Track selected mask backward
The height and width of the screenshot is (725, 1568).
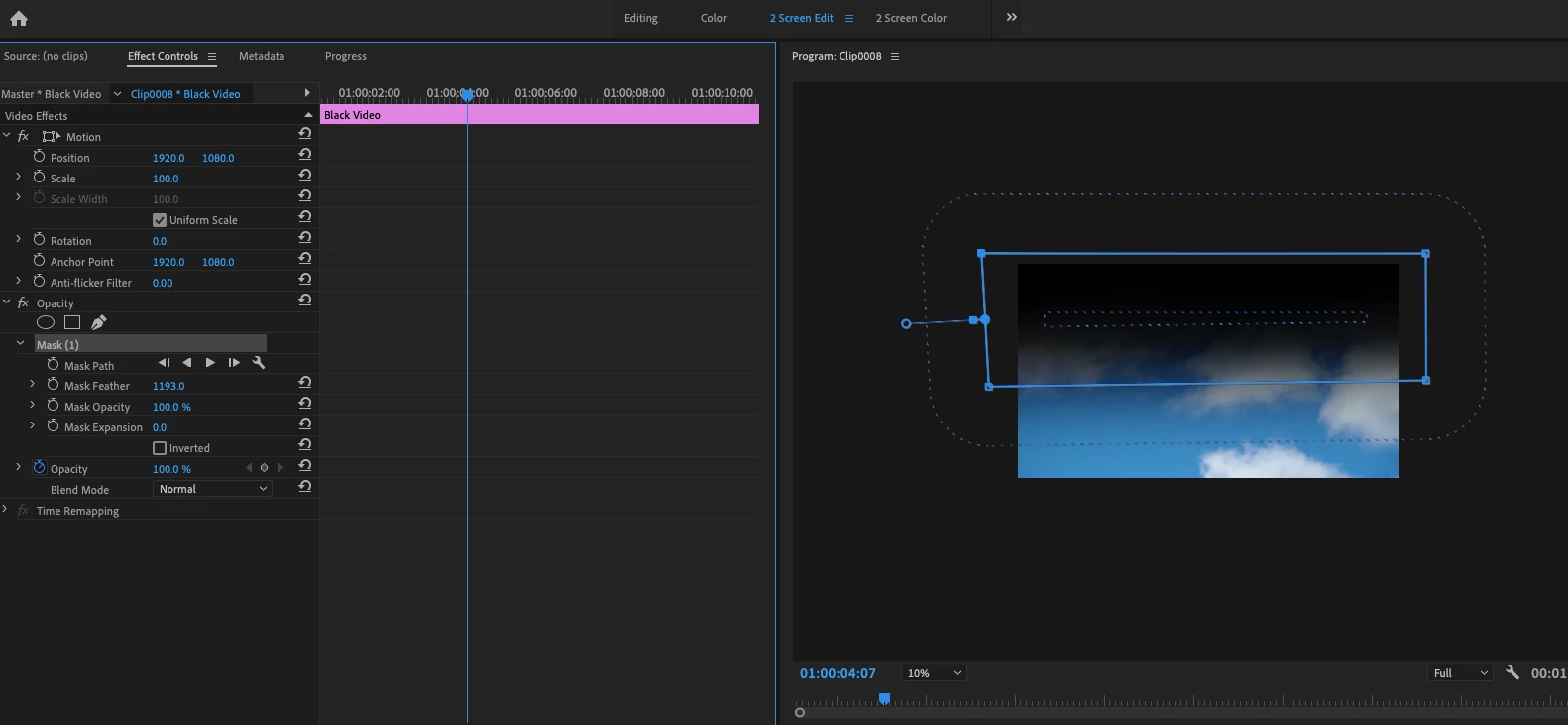pos(187,363)
